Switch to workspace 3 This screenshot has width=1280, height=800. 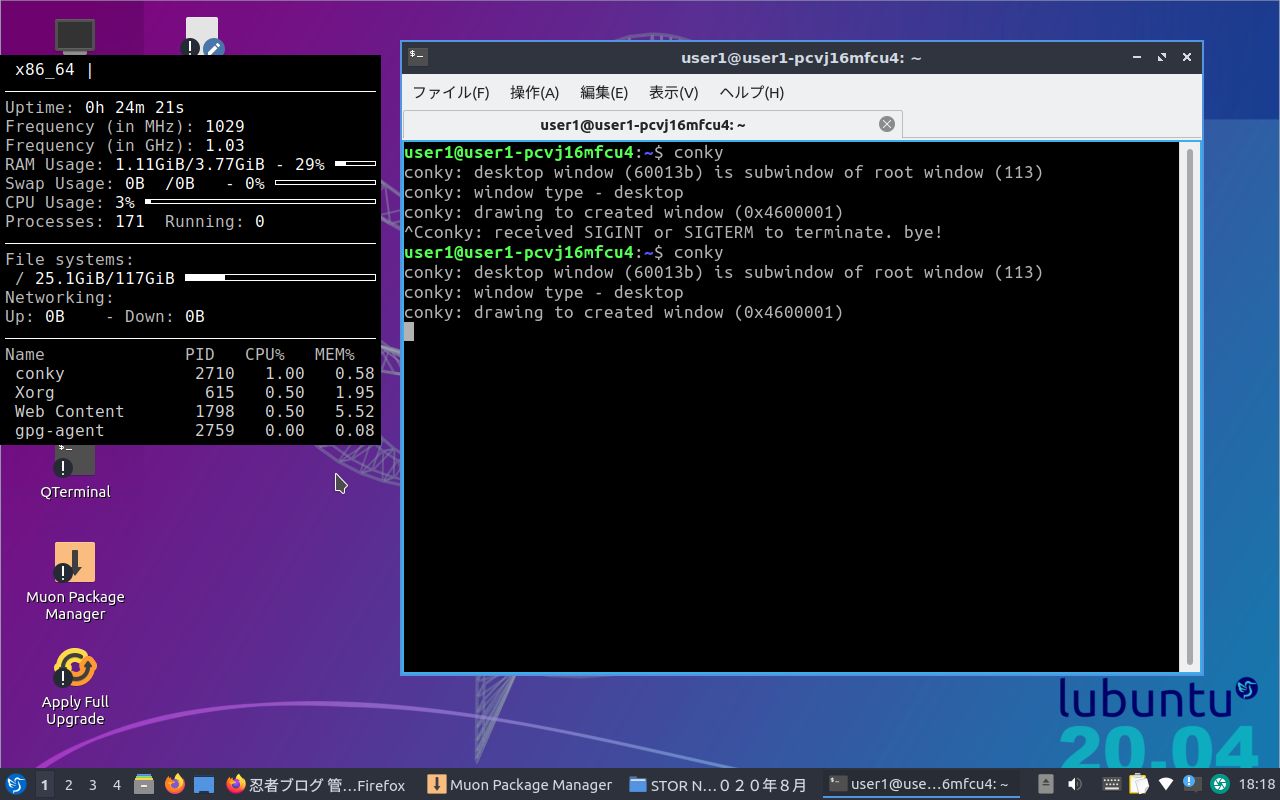coord(93,785)
